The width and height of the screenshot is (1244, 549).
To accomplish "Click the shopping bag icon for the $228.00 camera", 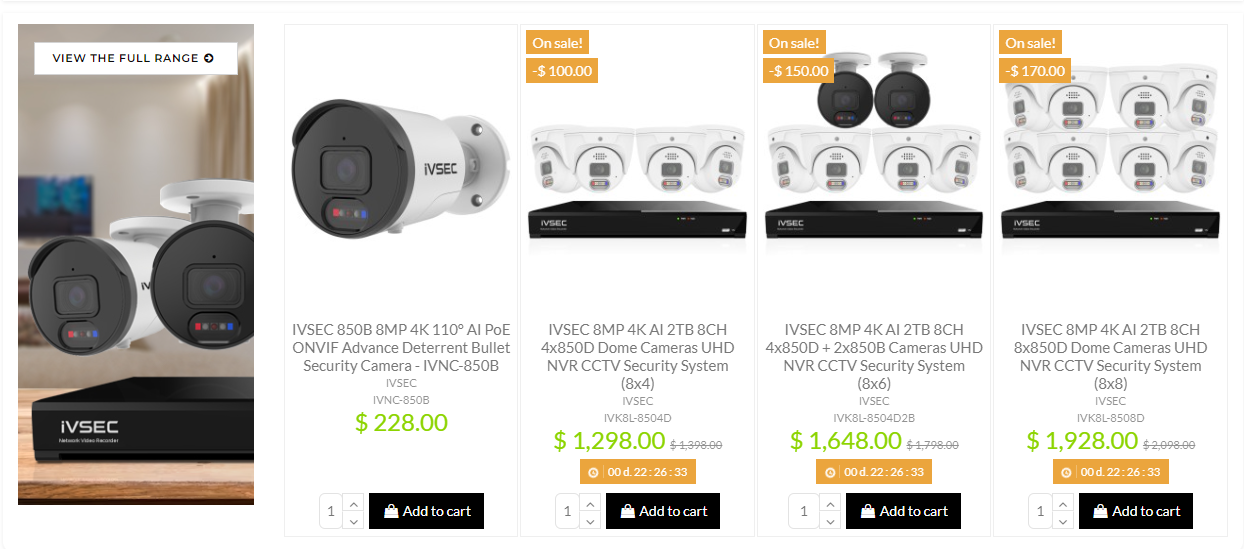I will pyautogui.click(x=391, y=510).
